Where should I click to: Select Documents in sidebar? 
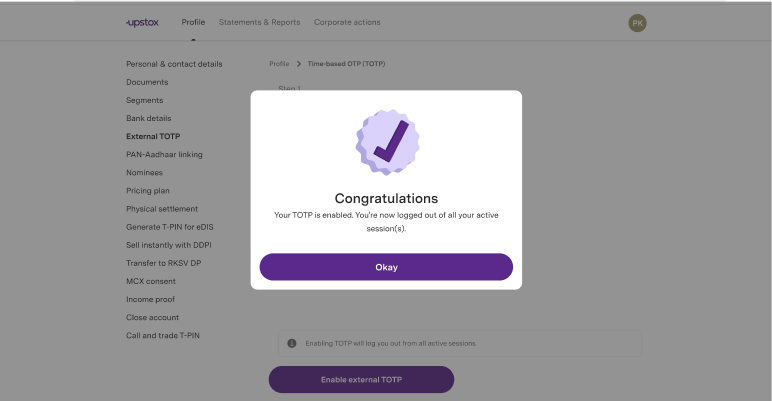(x=147, y=82)
